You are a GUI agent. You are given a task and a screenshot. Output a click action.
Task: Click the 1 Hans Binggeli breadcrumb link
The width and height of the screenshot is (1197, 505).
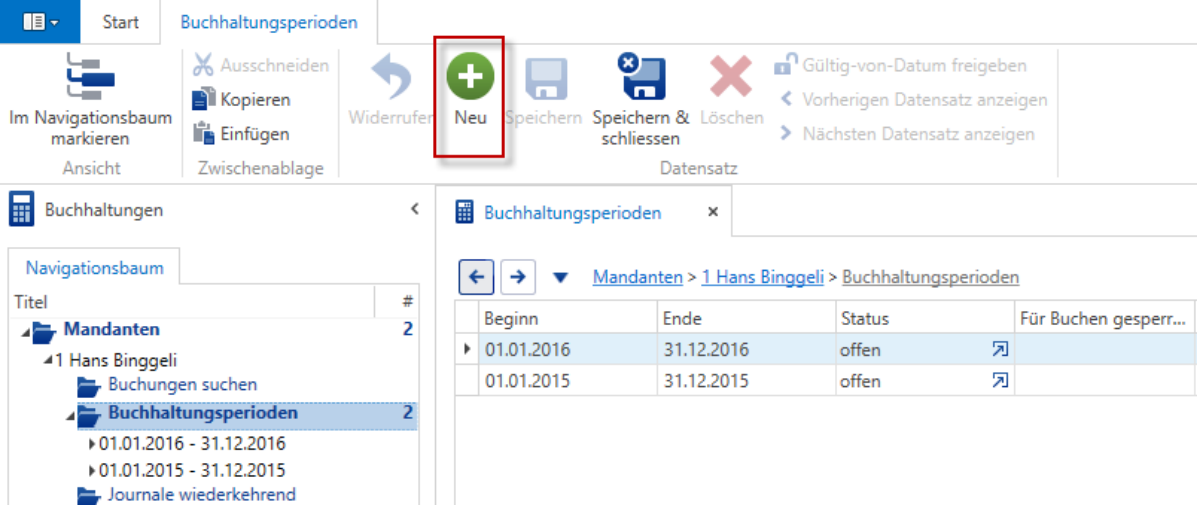(x=763, y=277)
